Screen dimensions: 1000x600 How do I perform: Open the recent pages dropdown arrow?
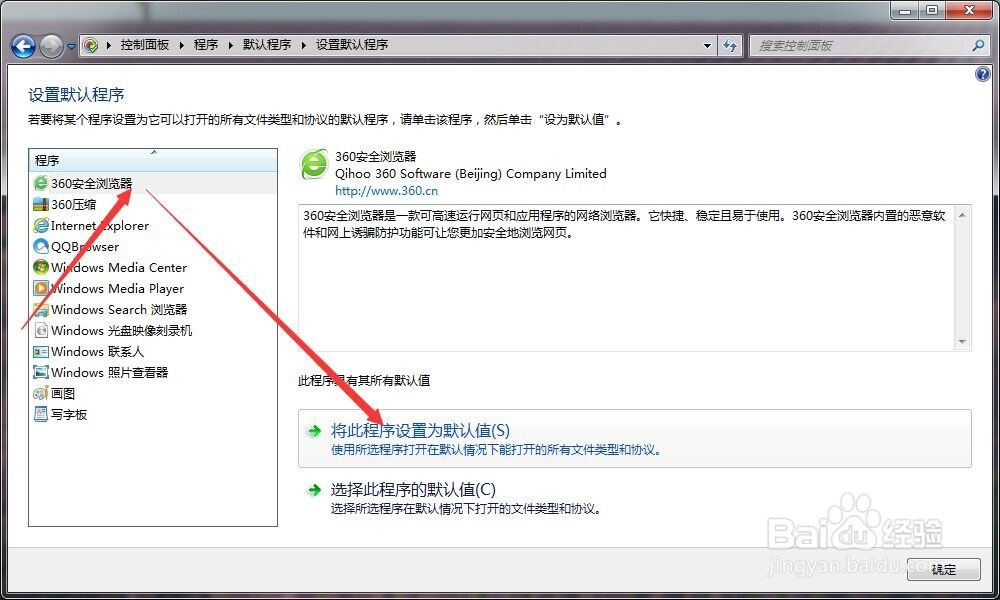(x=70, y=45)
